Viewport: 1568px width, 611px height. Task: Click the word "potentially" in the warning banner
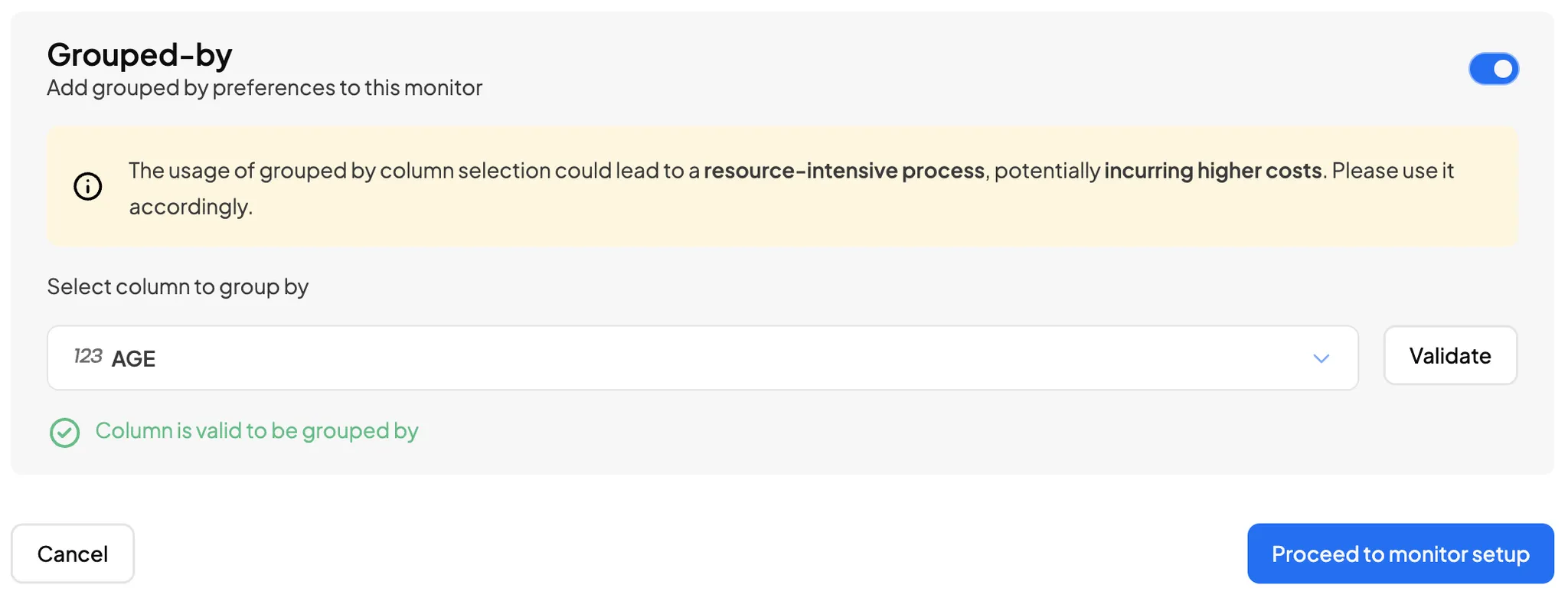click(1047, 171)
